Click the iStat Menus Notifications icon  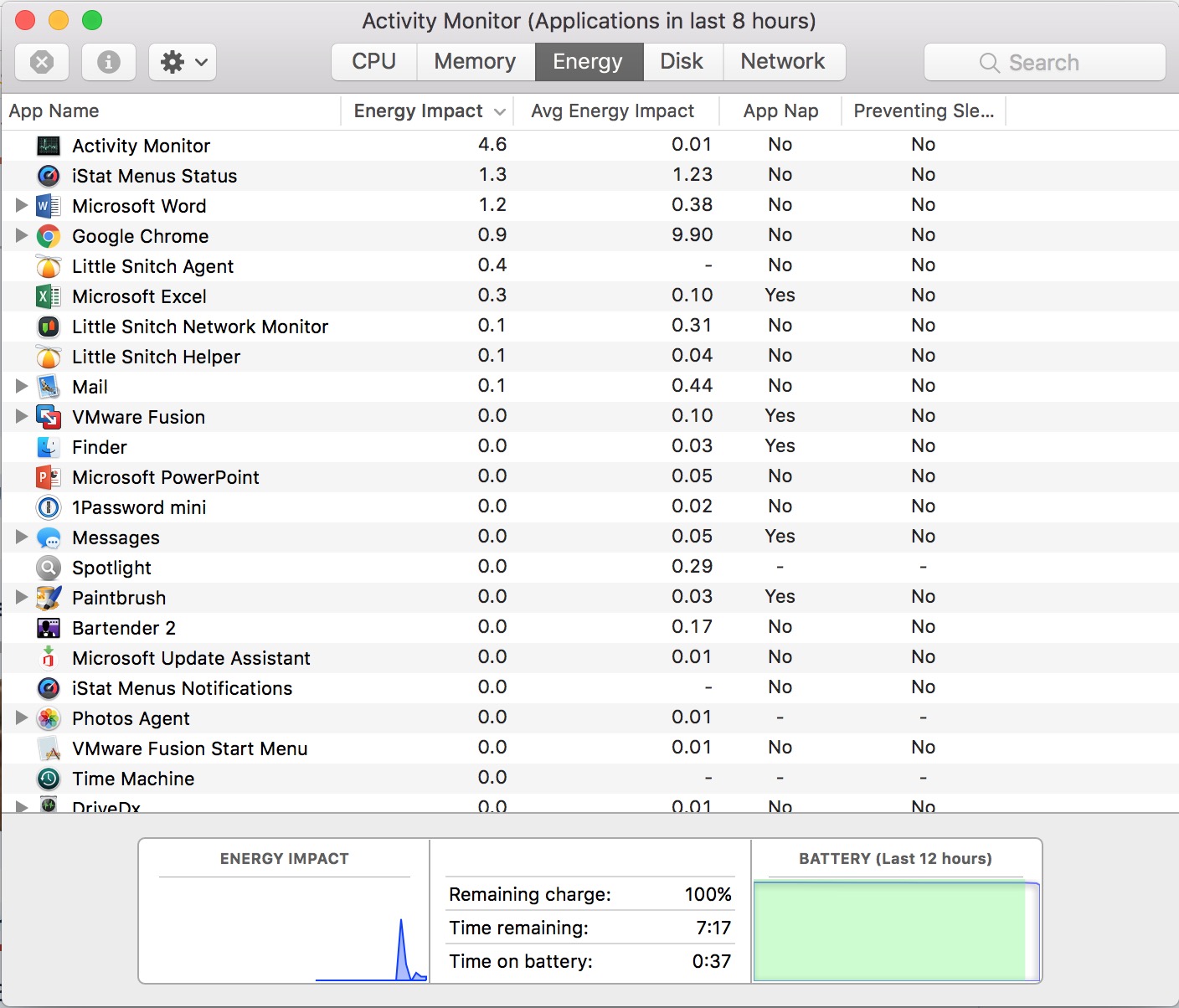[49, 688]
